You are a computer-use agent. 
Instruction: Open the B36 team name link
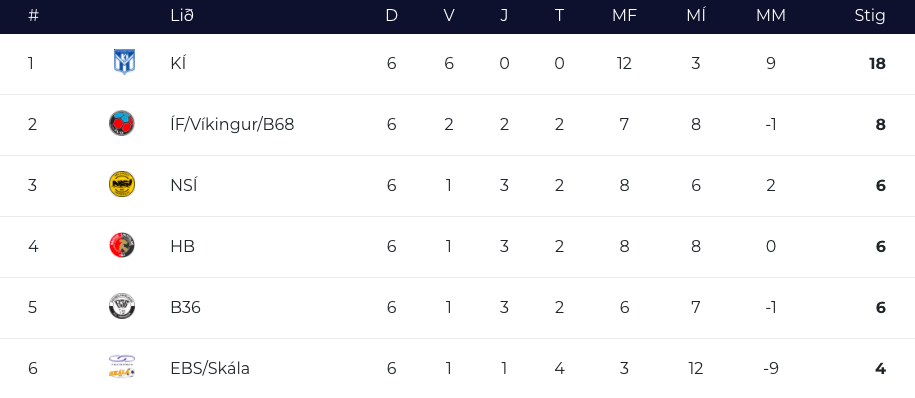click(186, 307)
